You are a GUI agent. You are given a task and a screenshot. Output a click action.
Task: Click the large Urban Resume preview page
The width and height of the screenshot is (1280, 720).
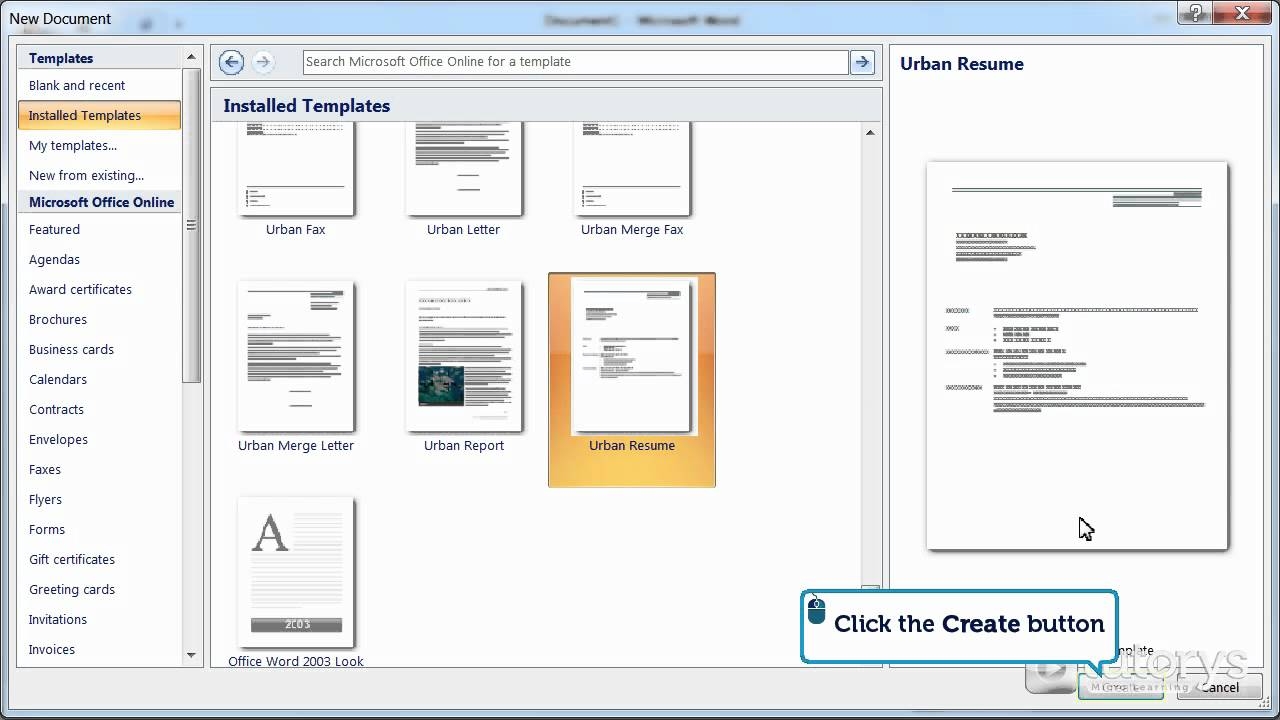(1077, 356)
